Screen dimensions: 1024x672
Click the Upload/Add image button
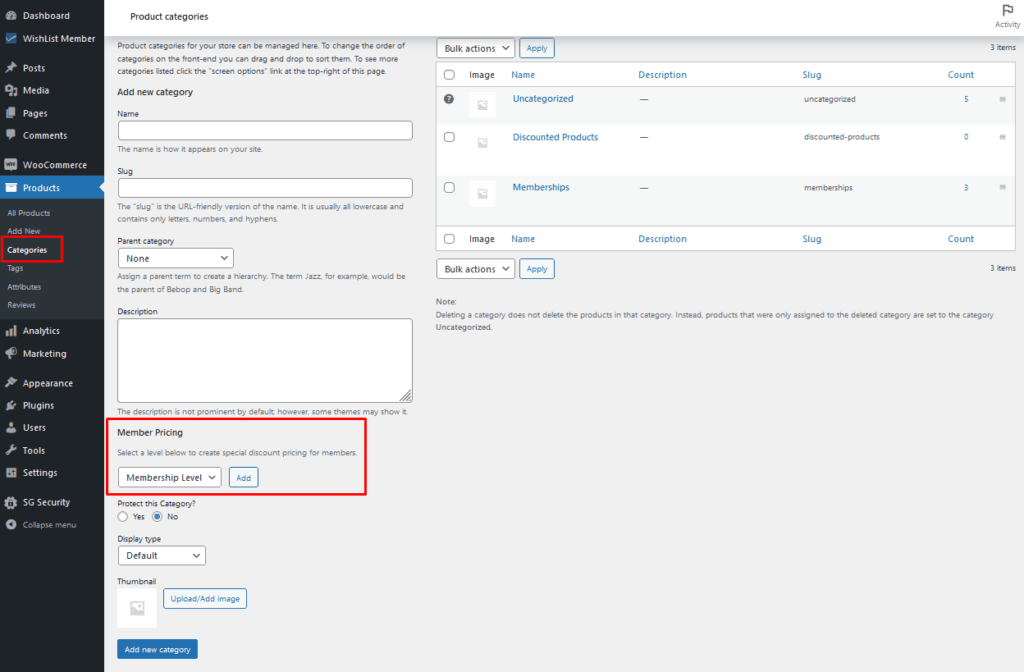pos(205,599)
